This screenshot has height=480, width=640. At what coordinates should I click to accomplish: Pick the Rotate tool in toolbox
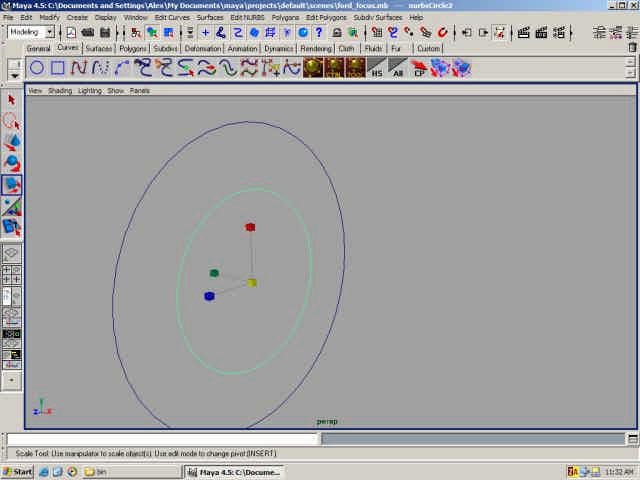pyautogui.click(x=12, y=164)
